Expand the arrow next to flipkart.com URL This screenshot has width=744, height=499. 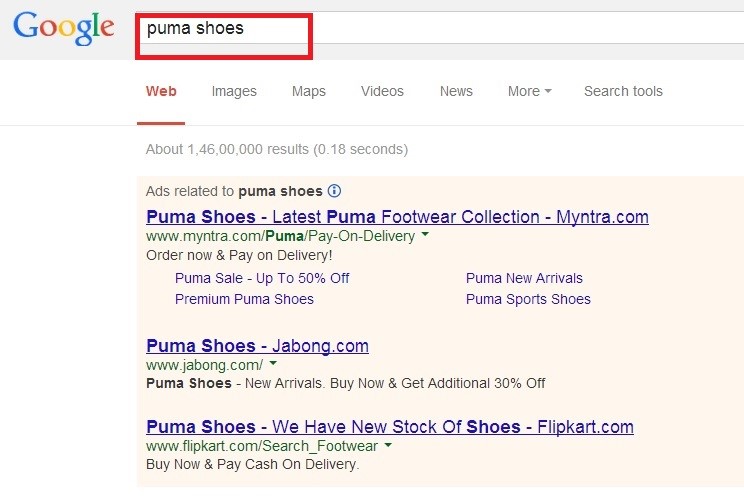[x=388, y=445]
